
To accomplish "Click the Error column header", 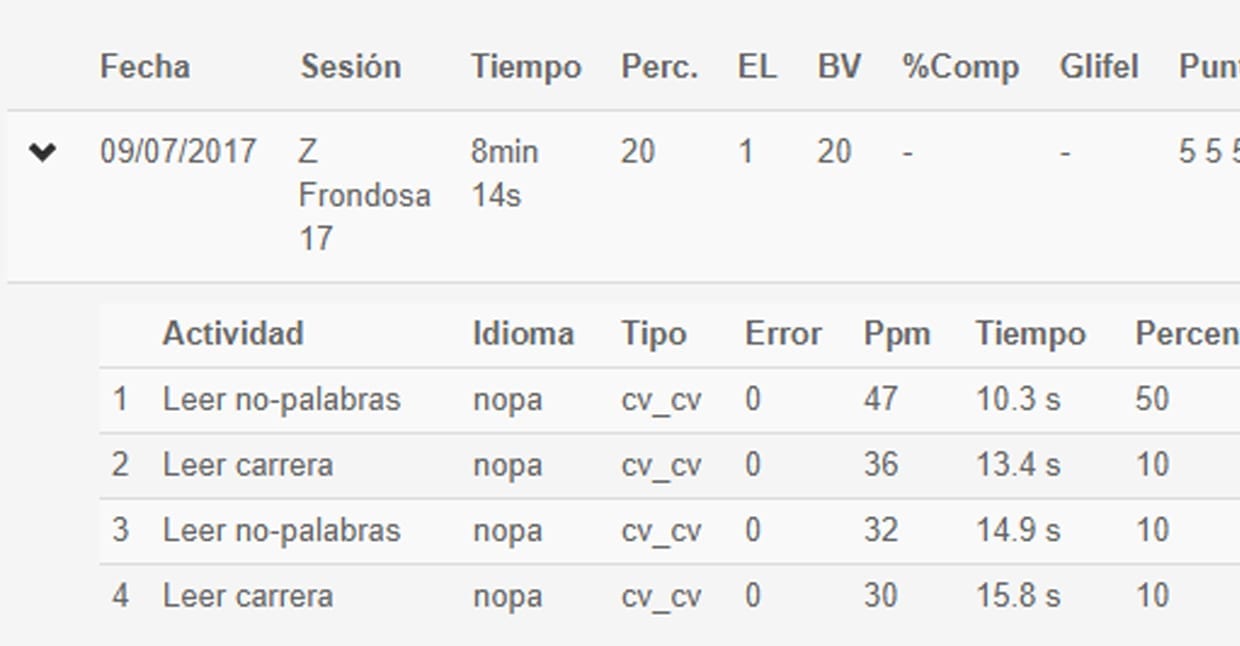I will [783, 333].
